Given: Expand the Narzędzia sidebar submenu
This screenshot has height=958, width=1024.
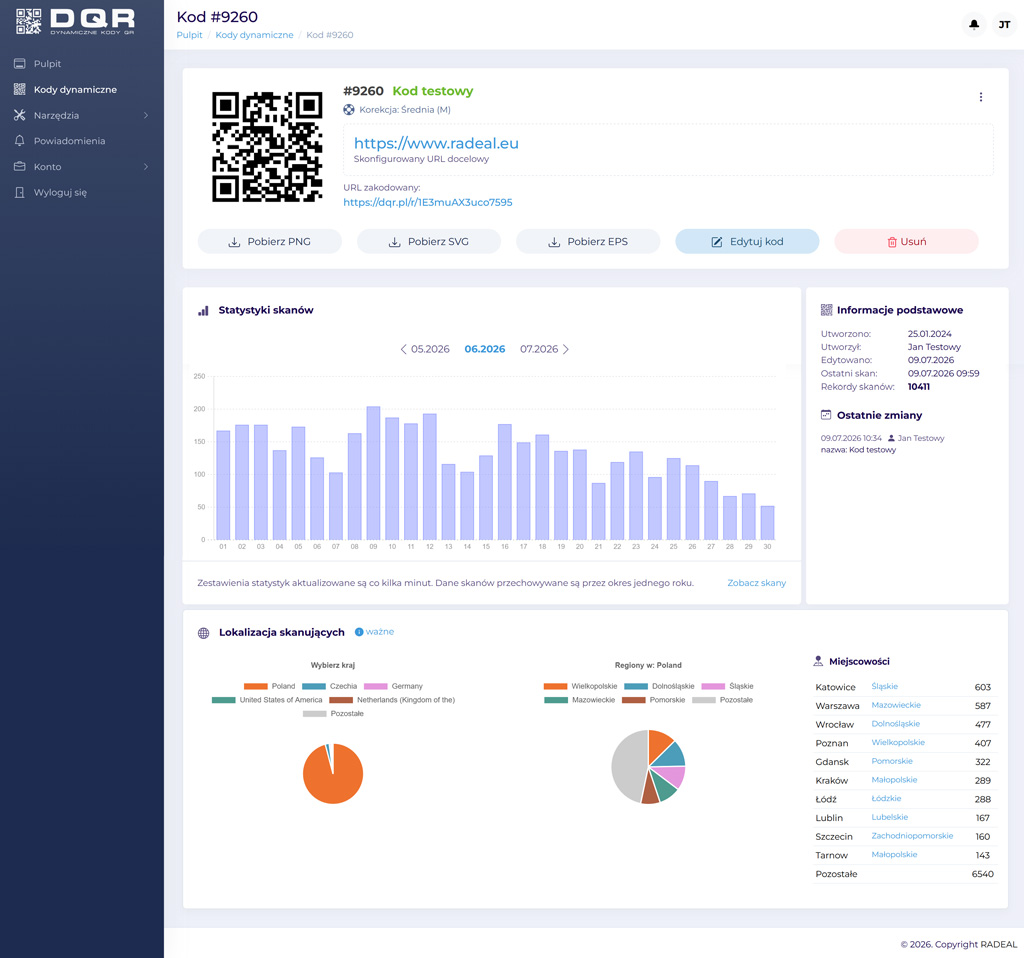Looking at the screenshot, I should click(x=82, y=116).
